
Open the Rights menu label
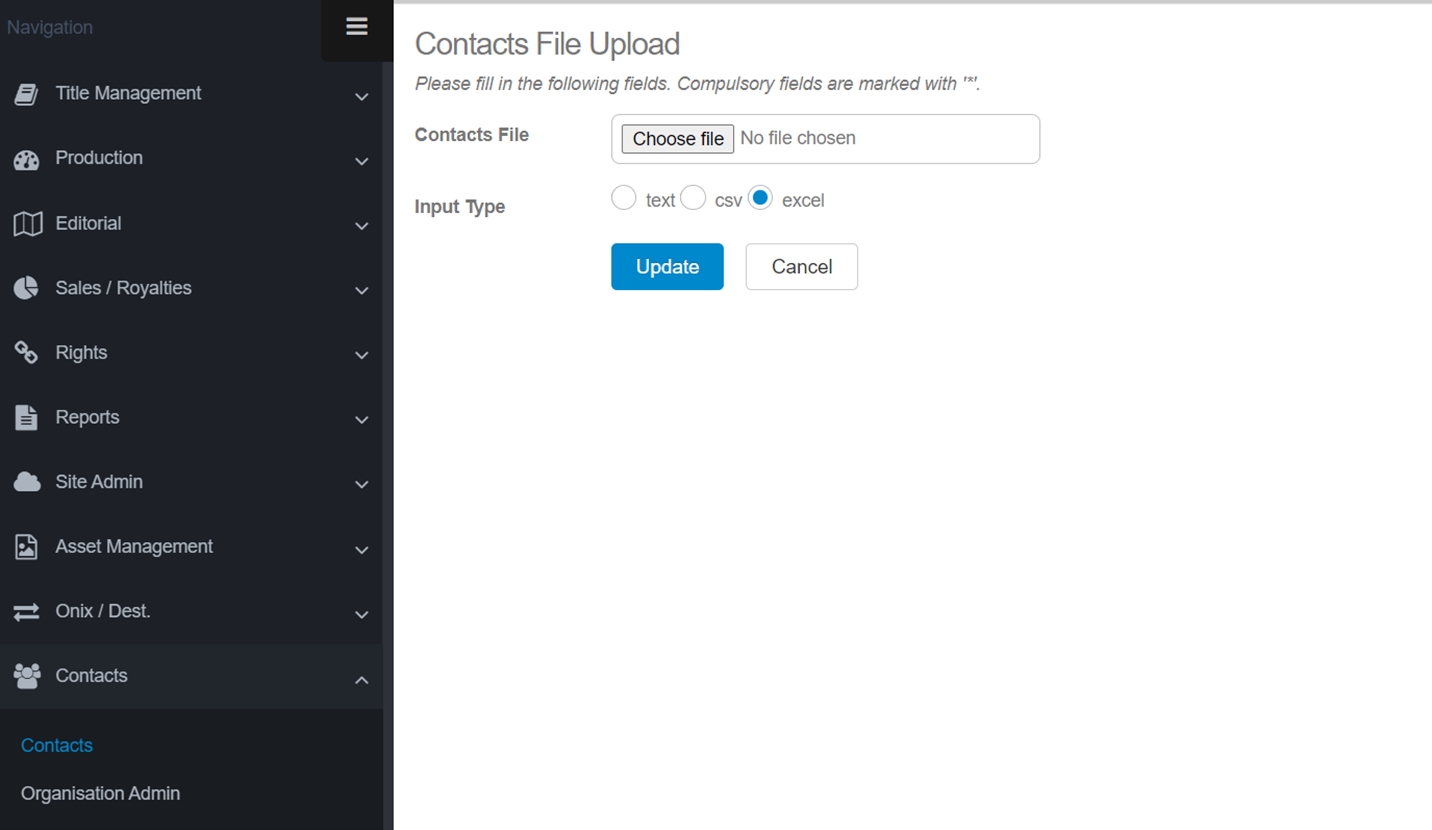tap(81, 352)
